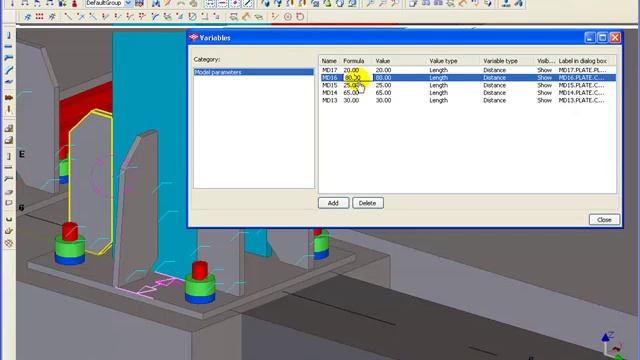This screenshot has width=640, height=360.
Task: Toggle the first blue snap switch in snapping toolbar
Action: (27, 17)
